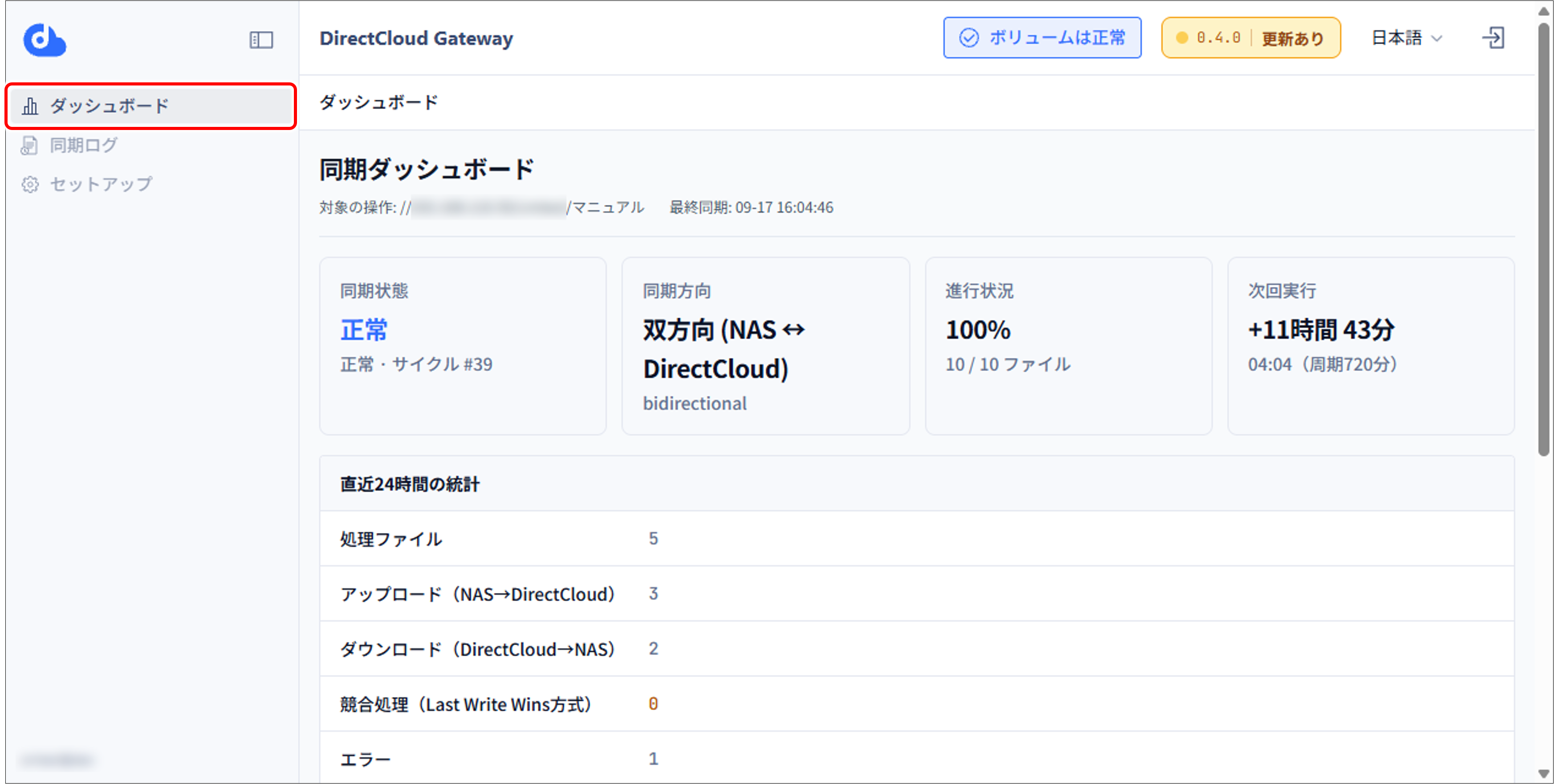Click the 同期ログ document icon

point(29,145)
